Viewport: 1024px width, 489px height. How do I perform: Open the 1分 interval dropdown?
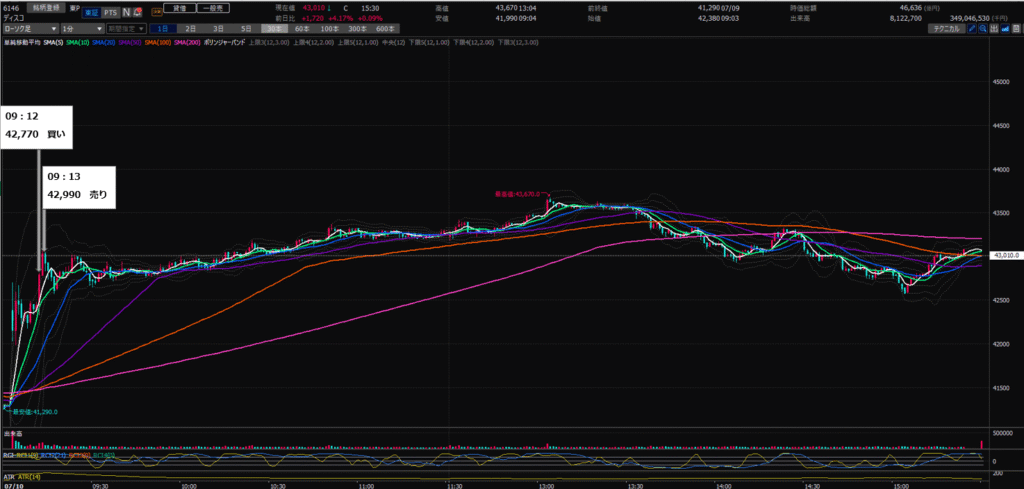(x=82, y=29)
